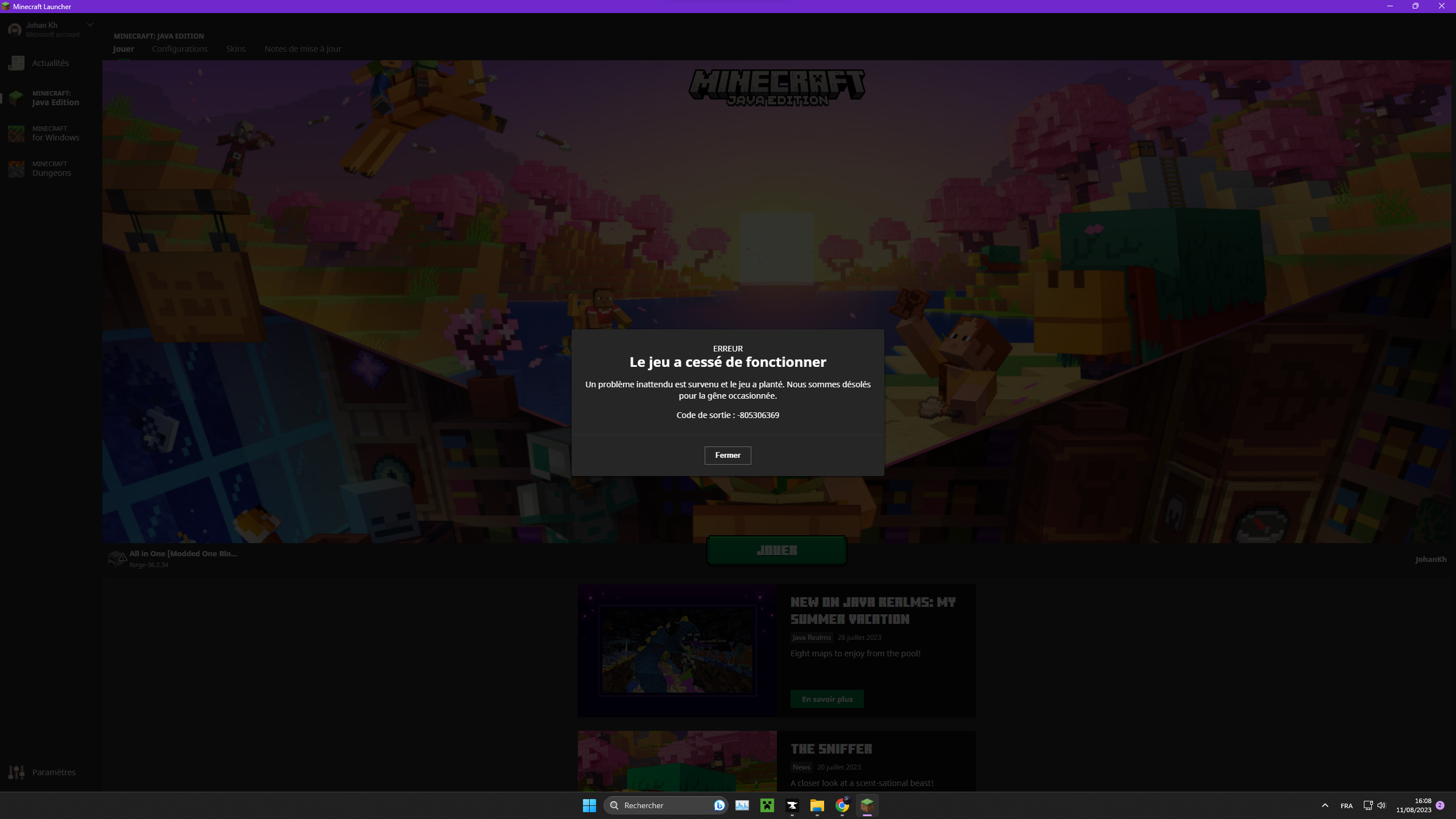The height and width of the screenshot is (819, 1456).
Task: Open New on Java Realms article title
Action: pyautogui.click(x=873, y=610)
